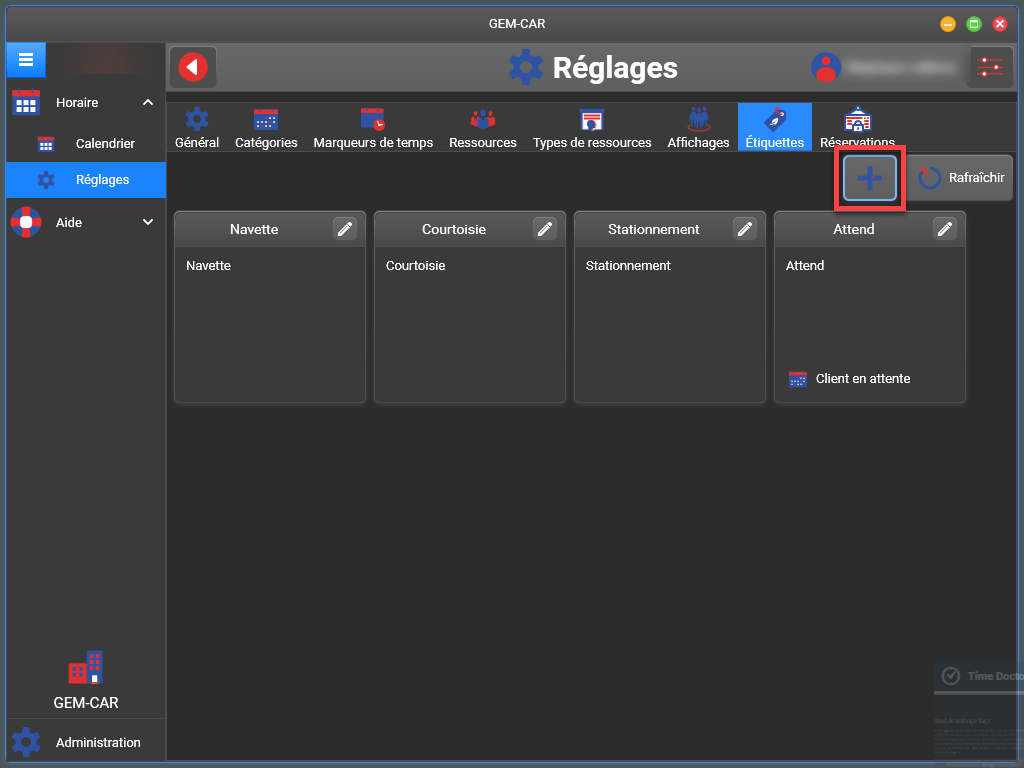This screenshot has height=768, width=1024.
Task: Click the user profile avatar icon
Action: pos(825,67)
